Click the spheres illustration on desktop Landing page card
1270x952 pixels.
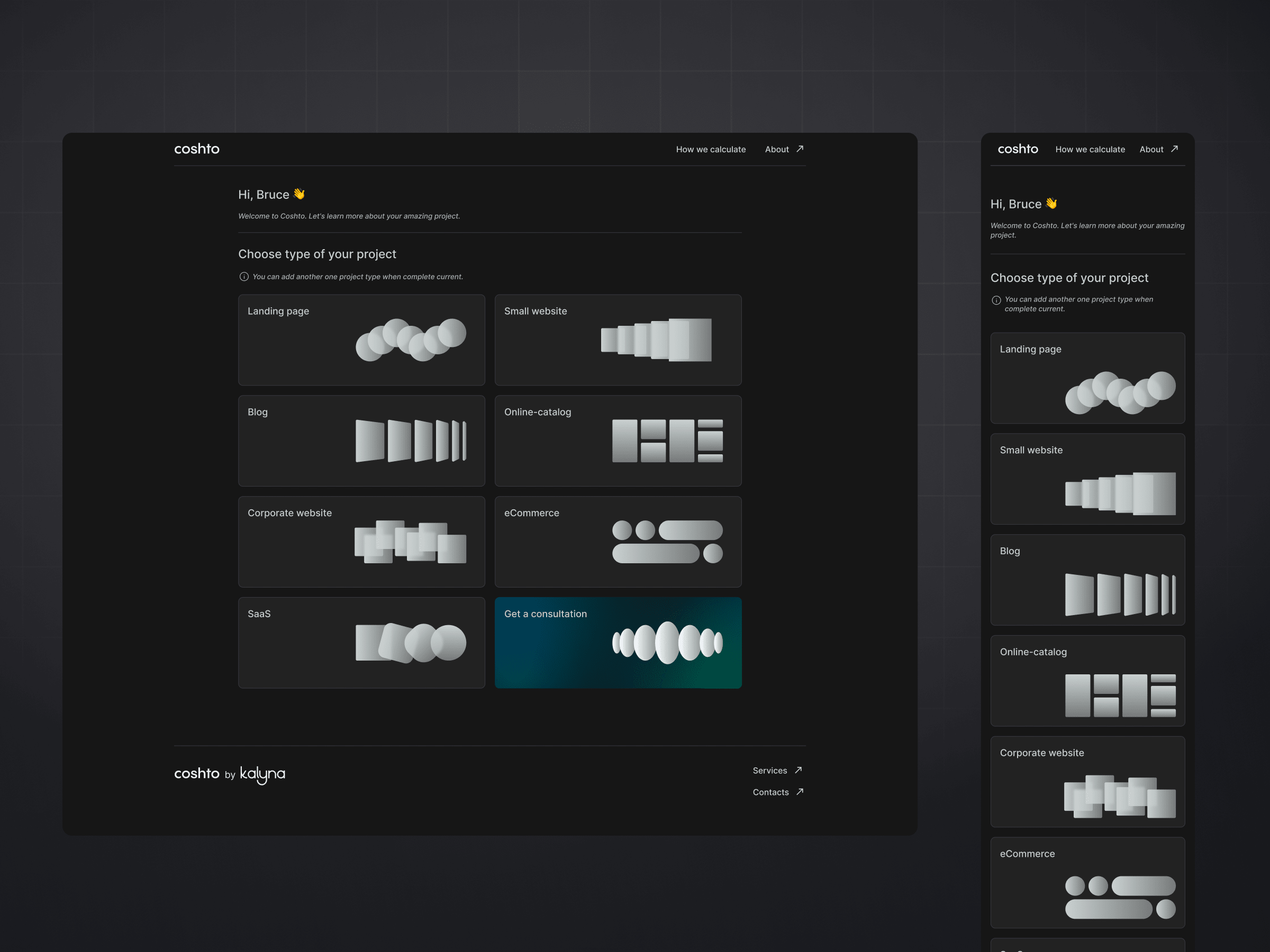pos(411,340)
